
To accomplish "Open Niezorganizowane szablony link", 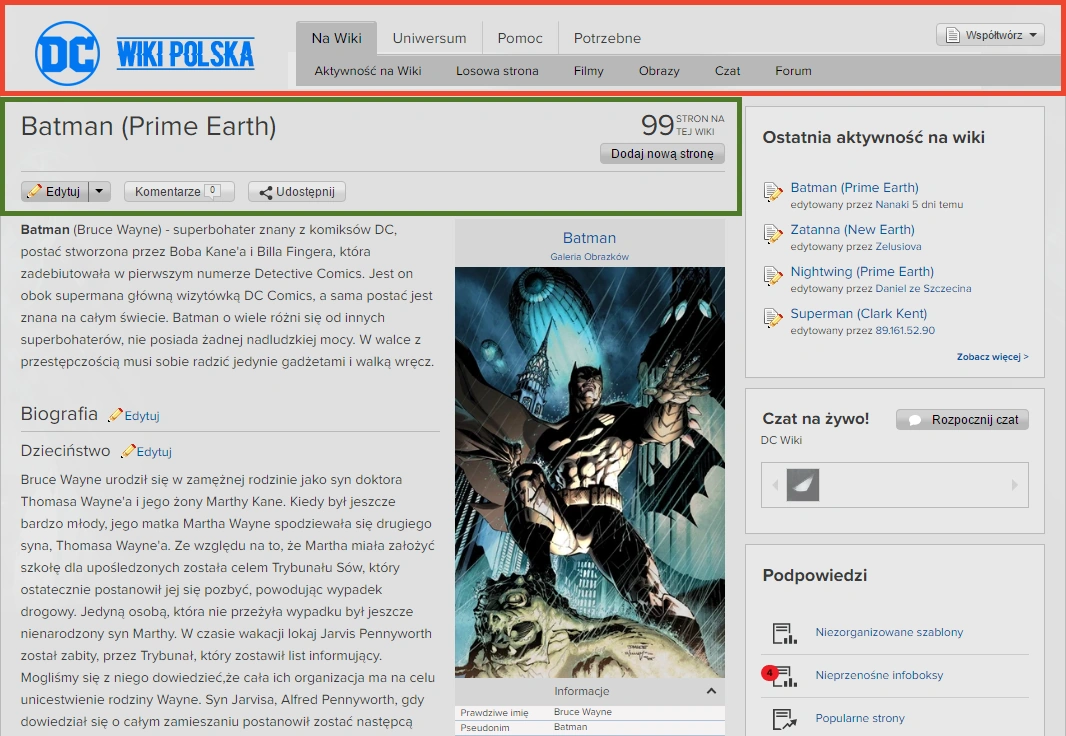I will (889, 633).
